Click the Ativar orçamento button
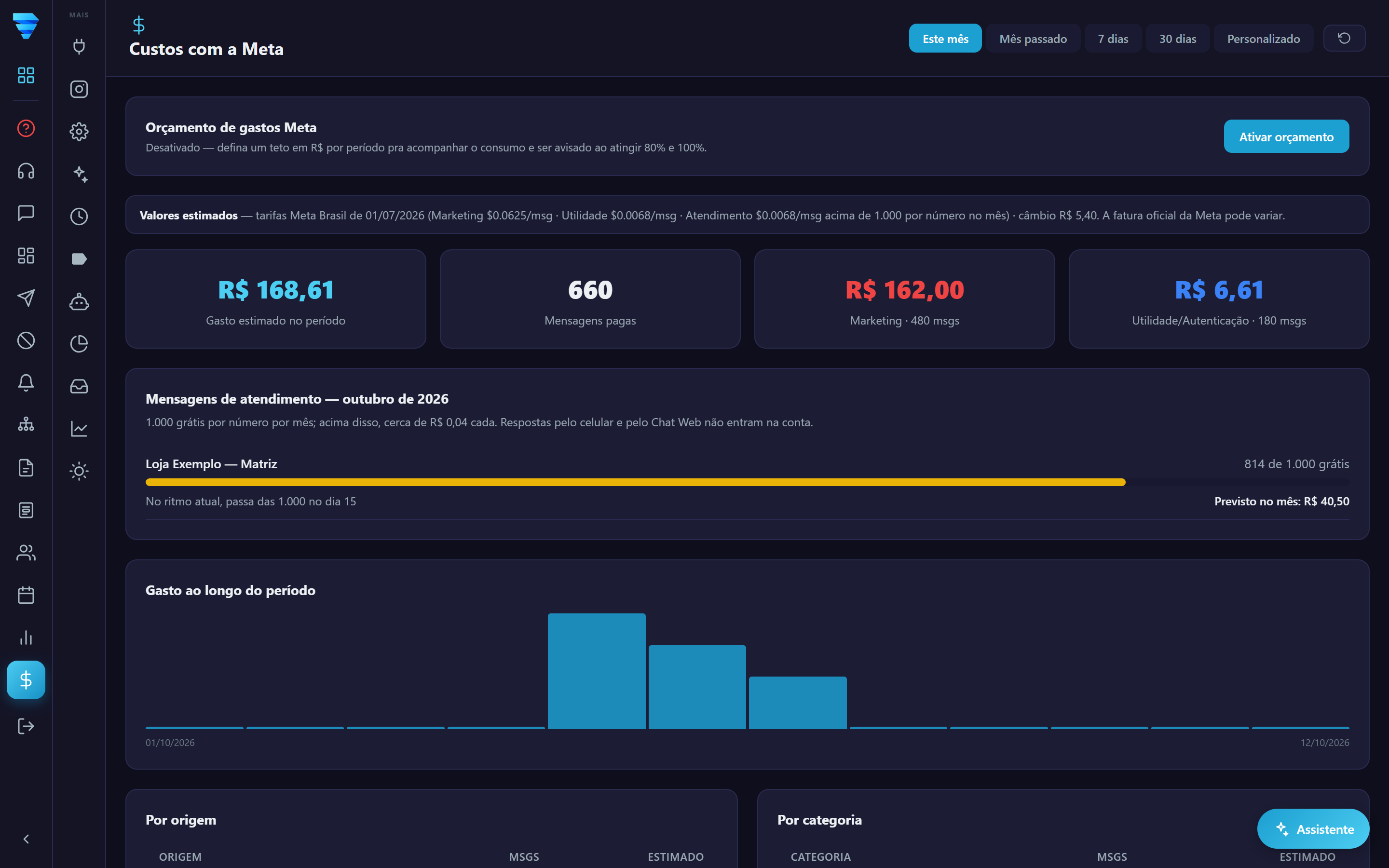 [x=1286, y=136]
